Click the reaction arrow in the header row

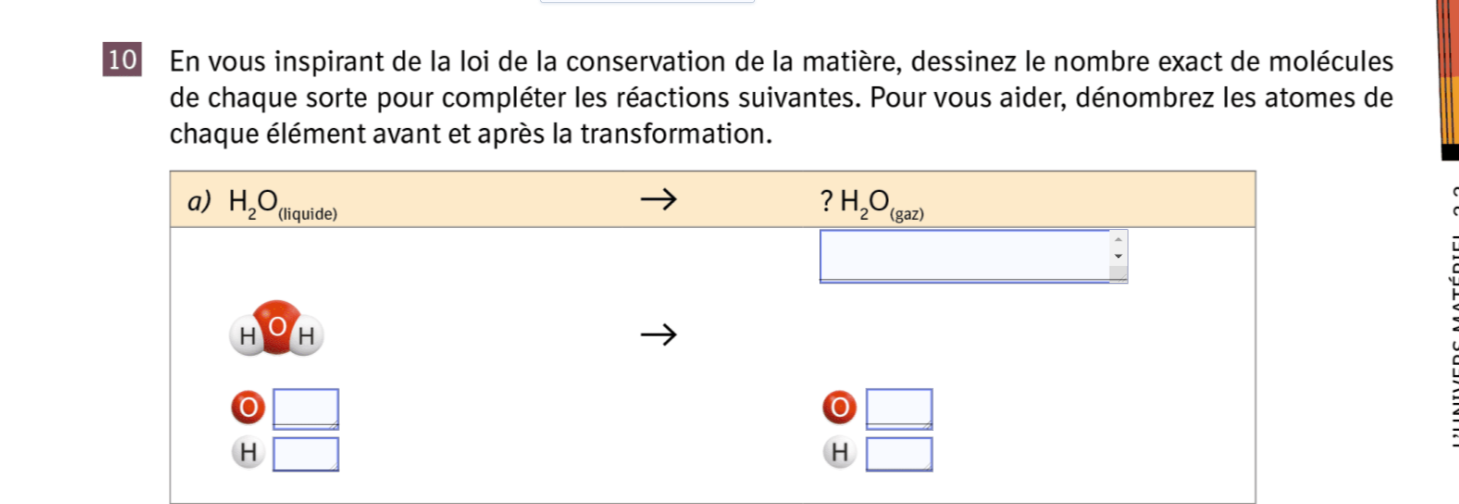tap(657, 200)
